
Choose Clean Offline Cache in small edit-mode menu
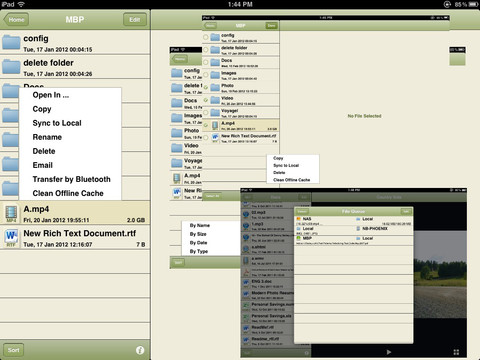tap(291, 180)
